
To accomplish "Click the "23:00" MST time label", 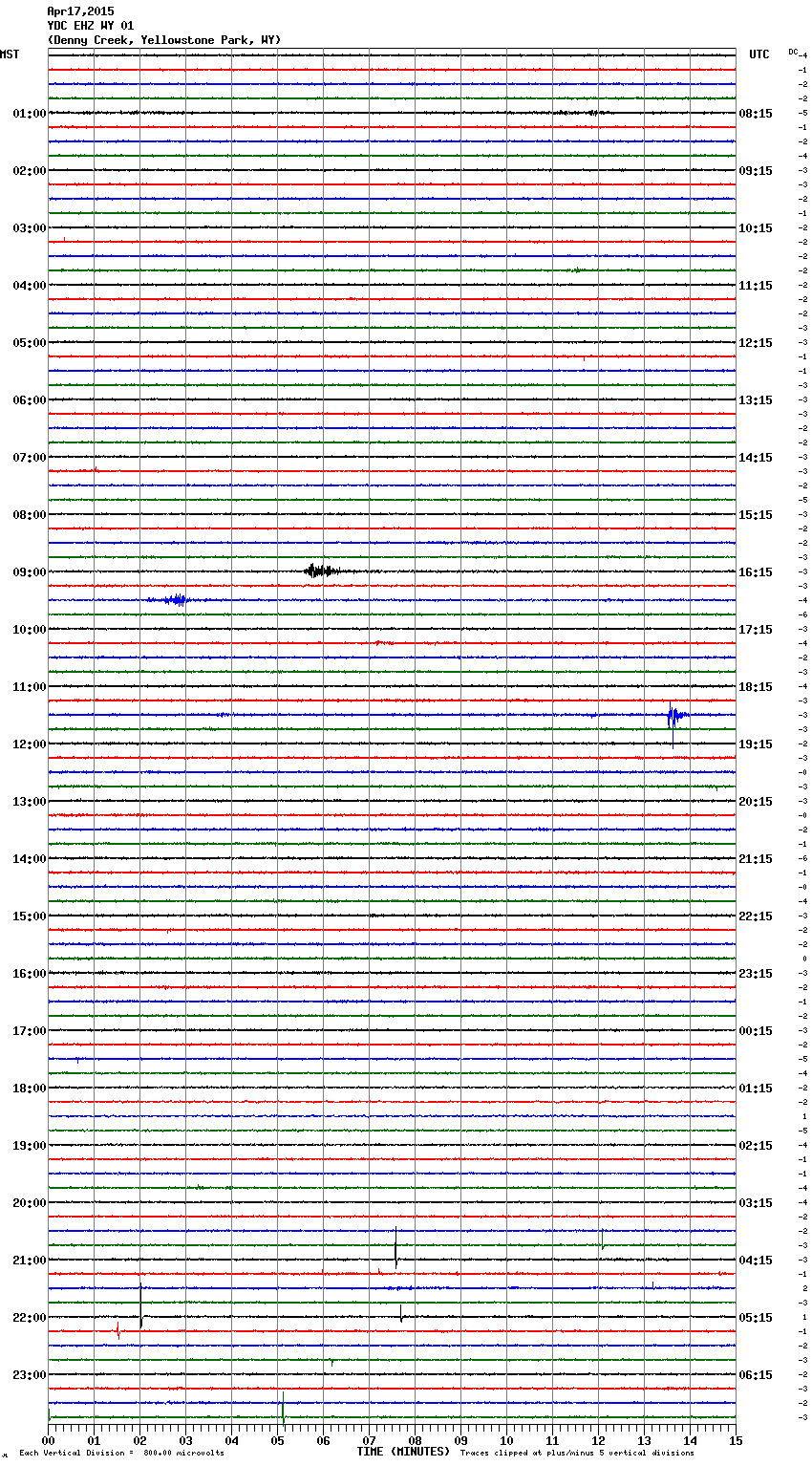I will pos(29,1375).
